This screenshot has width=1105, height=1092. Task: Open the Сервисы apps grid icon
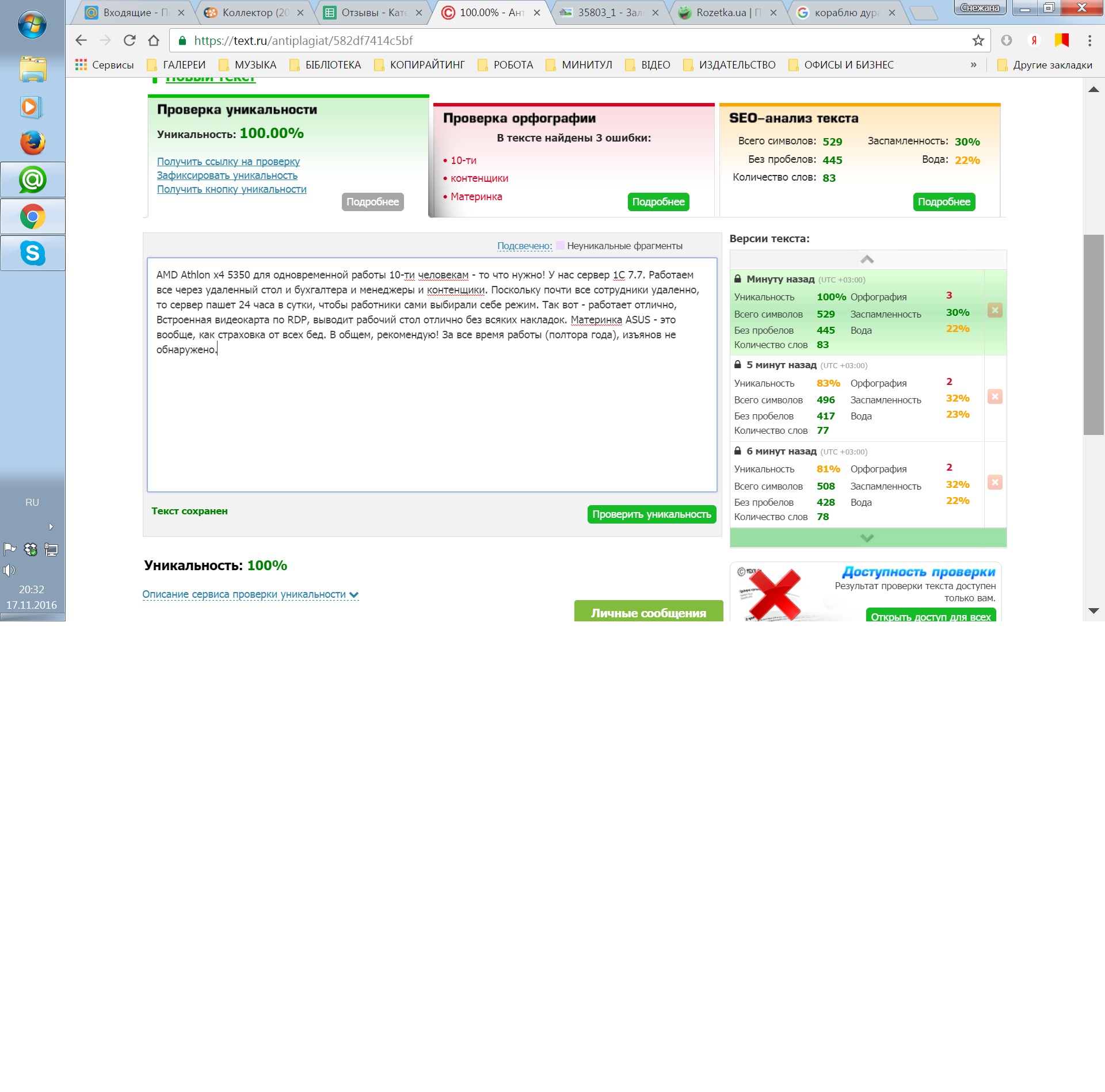tap(81, 65)
